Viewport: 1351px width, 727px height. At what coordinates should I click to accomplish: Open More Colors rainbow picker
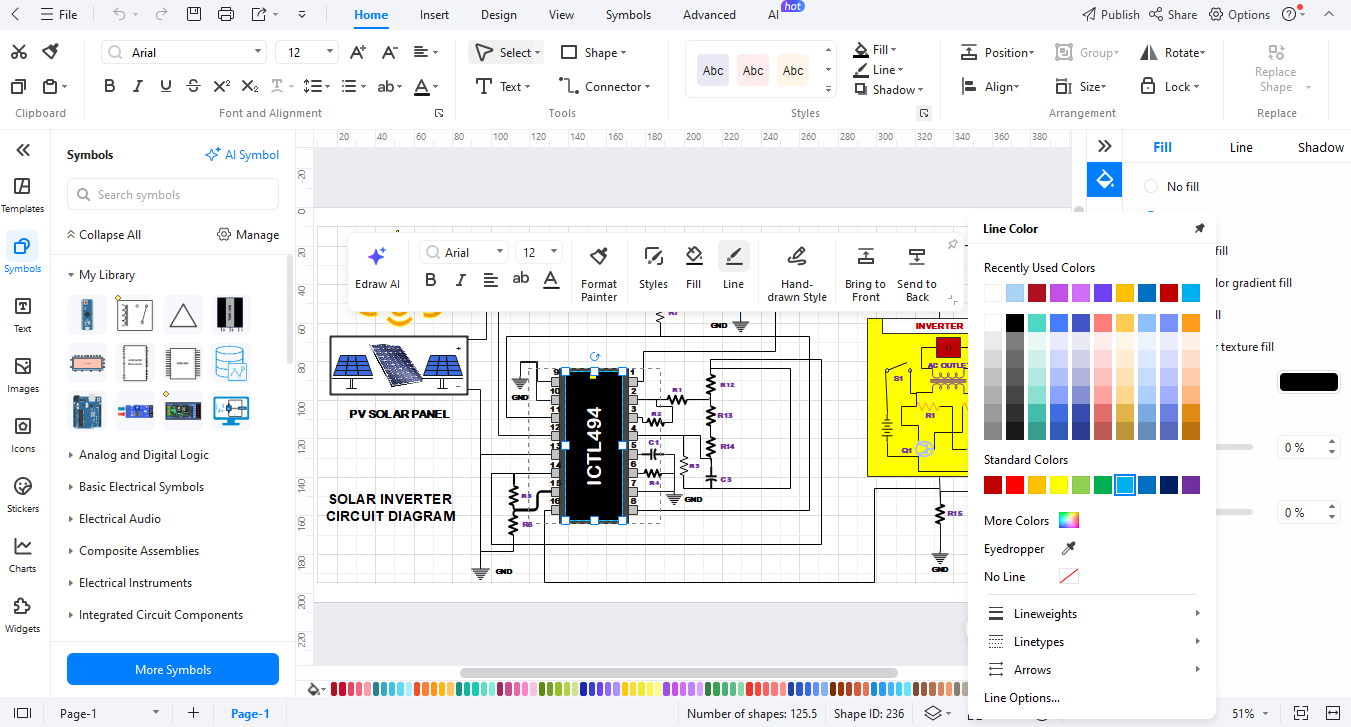(x=1069, y=520)
